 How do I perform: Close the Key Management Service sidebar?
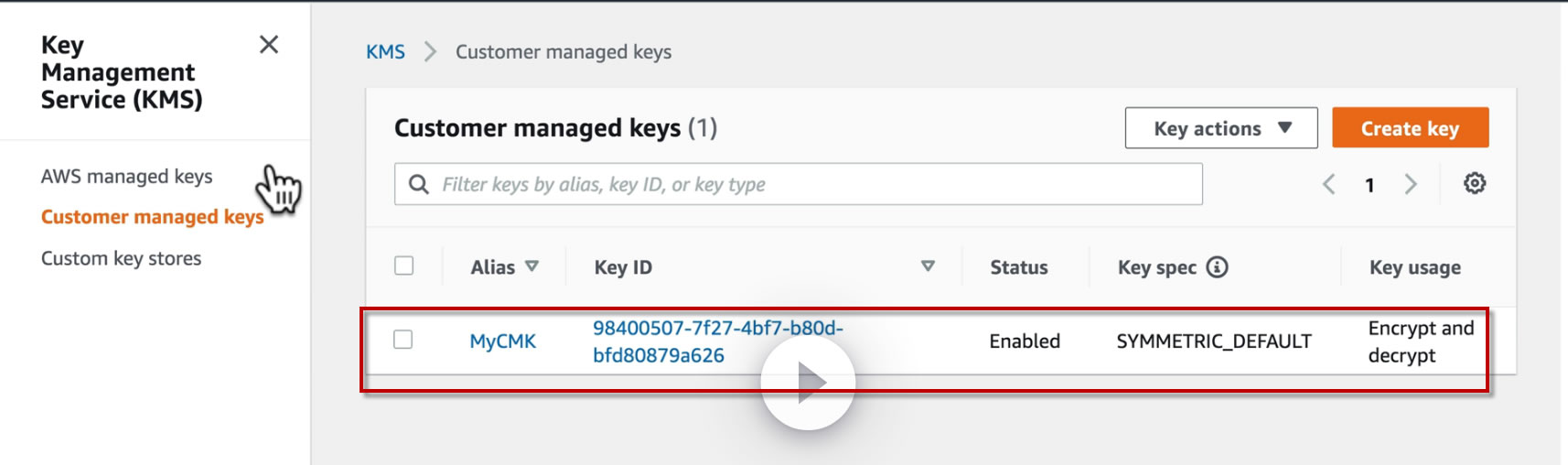[x=269, y=45]
